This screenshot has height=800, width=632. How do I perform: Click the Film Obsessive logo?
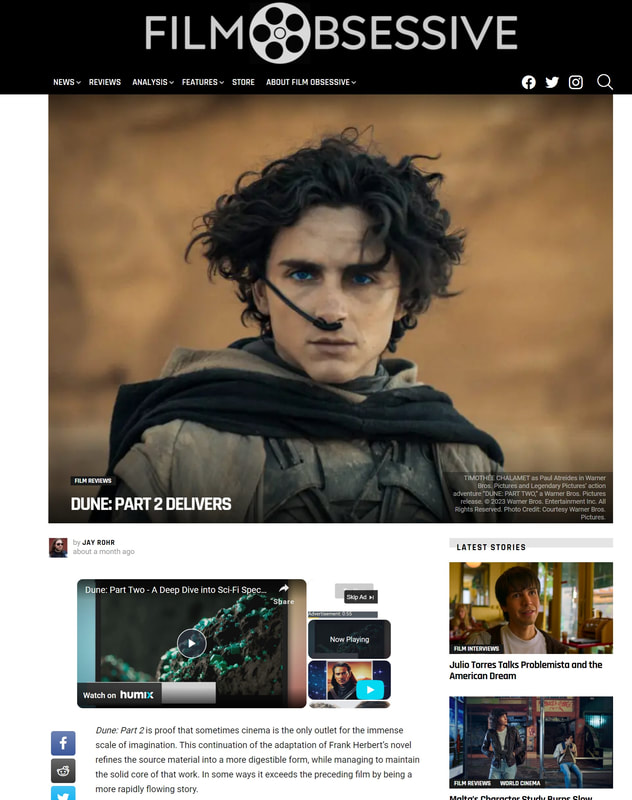coord(331,33)
